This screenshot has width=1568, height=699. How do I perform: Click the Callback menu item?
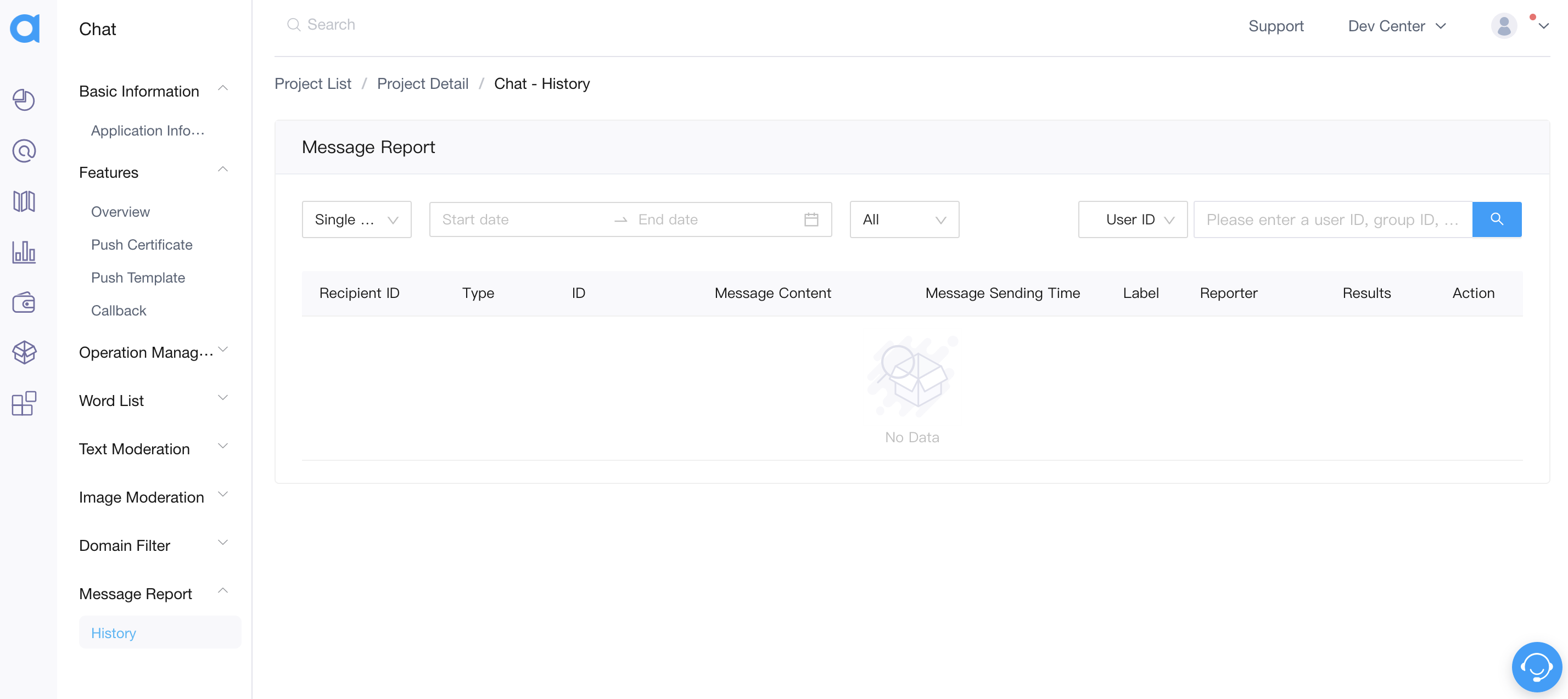(119, 309)
